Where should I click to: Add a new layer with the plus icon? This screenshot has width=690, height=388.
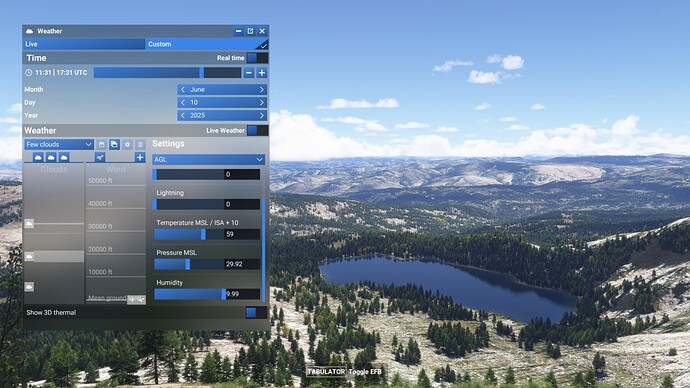pyautogui.click(x=140, y=157)
